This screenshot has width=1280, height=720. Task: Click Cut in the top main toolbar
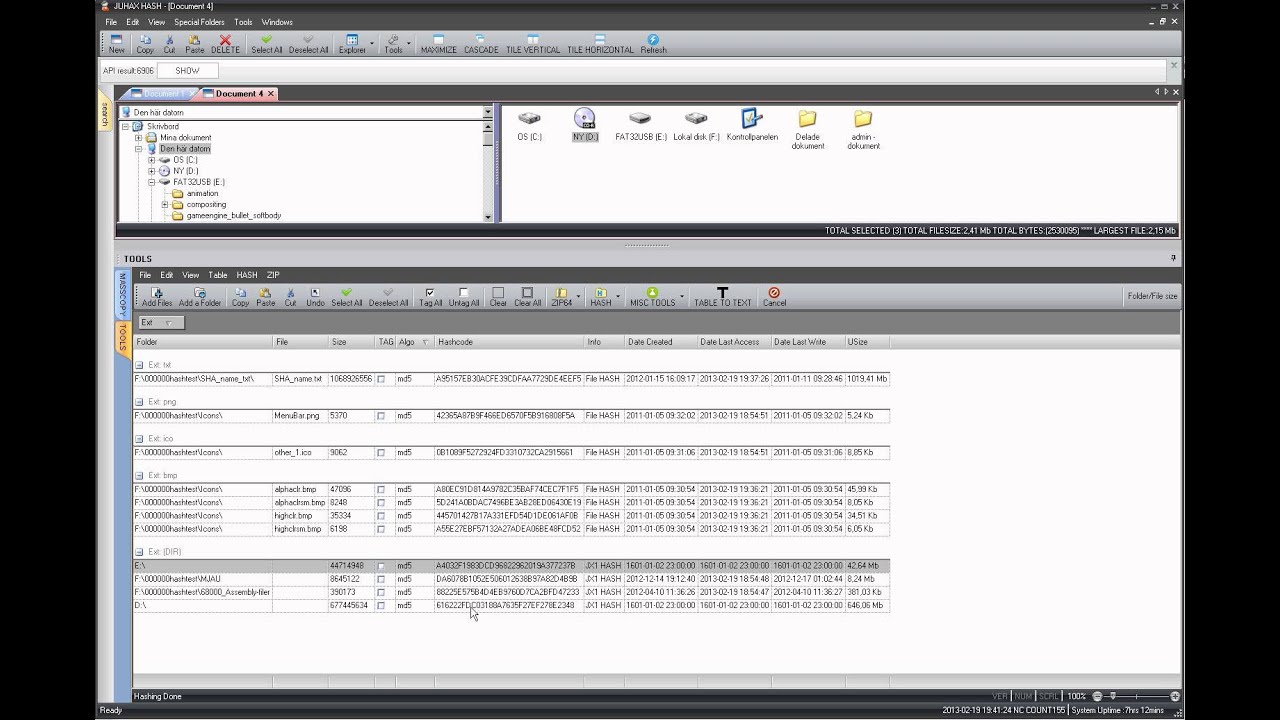[169, 44]
